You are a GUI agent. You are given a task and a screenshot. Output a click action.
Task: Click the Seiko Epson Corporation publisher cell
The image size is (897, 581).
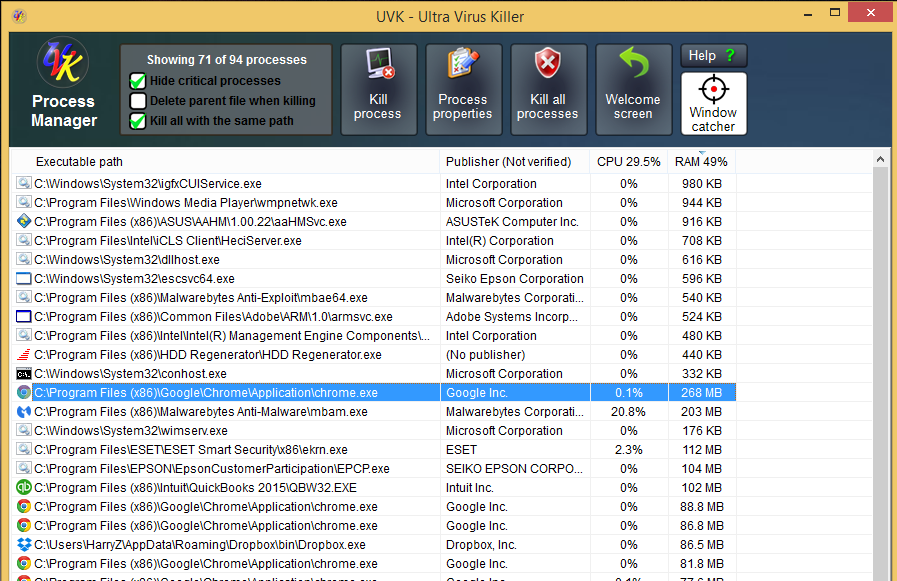point(515,278)
